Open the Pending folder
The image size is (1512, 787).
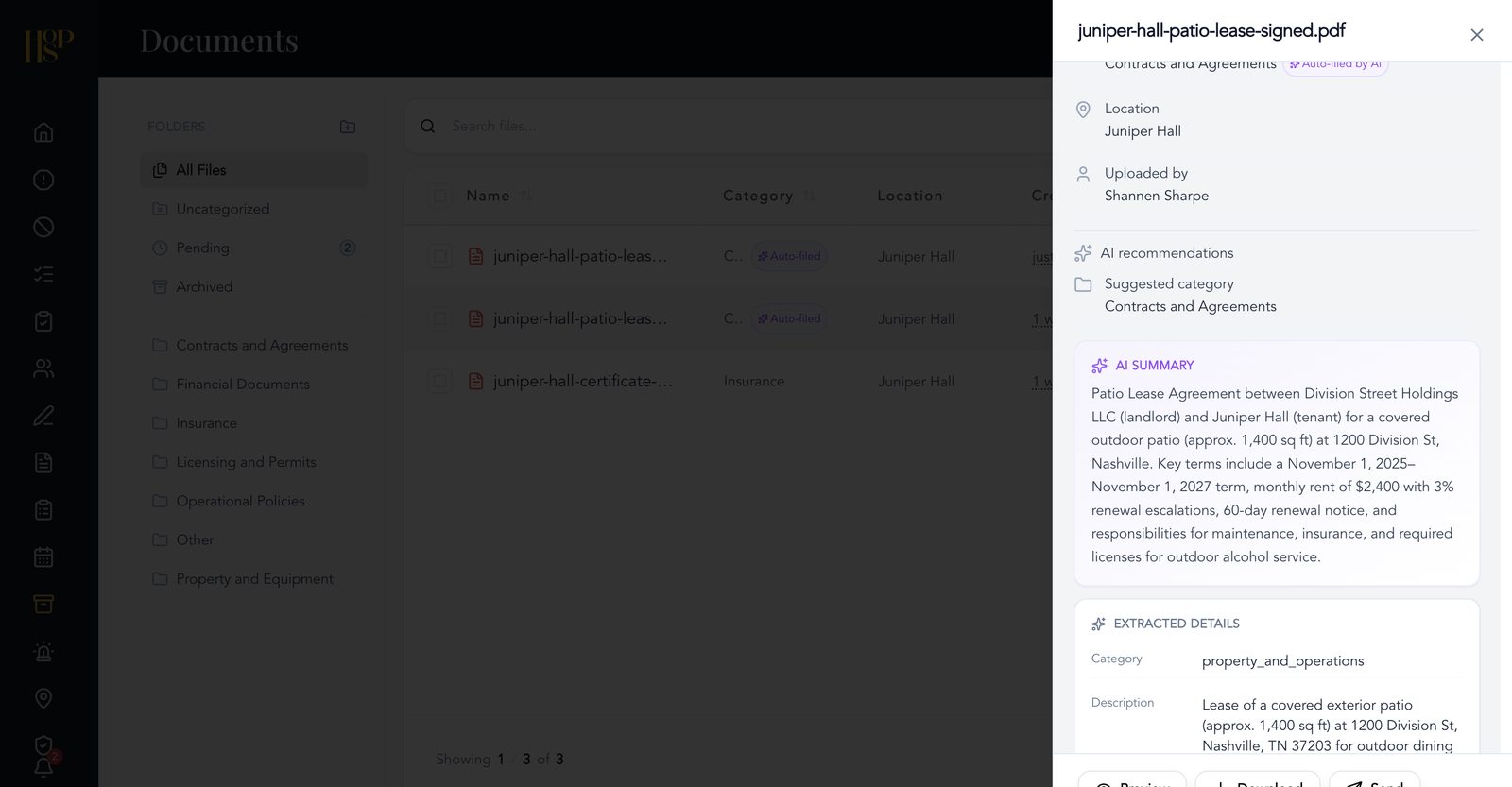[x=254, y=248]
